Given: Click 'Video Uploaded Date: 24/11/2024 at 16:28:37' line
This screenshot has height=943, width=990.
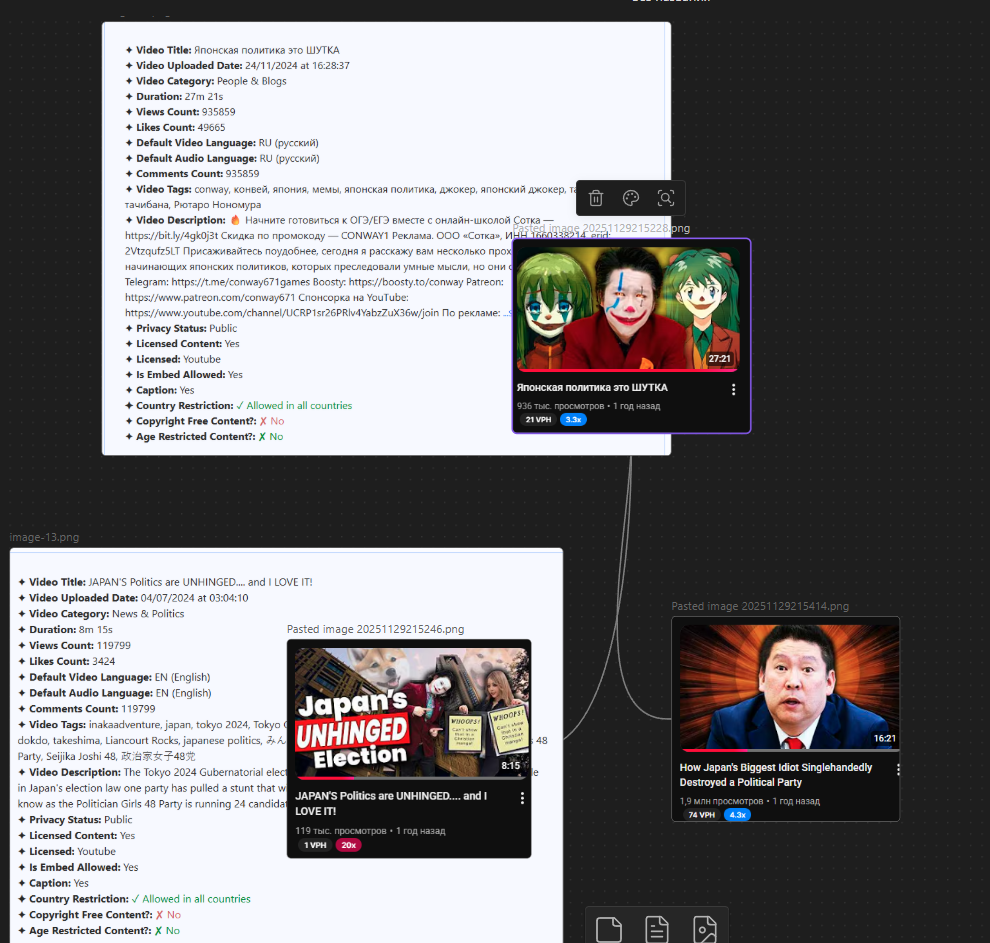Looking at the screenshot, I should (237, 66).
